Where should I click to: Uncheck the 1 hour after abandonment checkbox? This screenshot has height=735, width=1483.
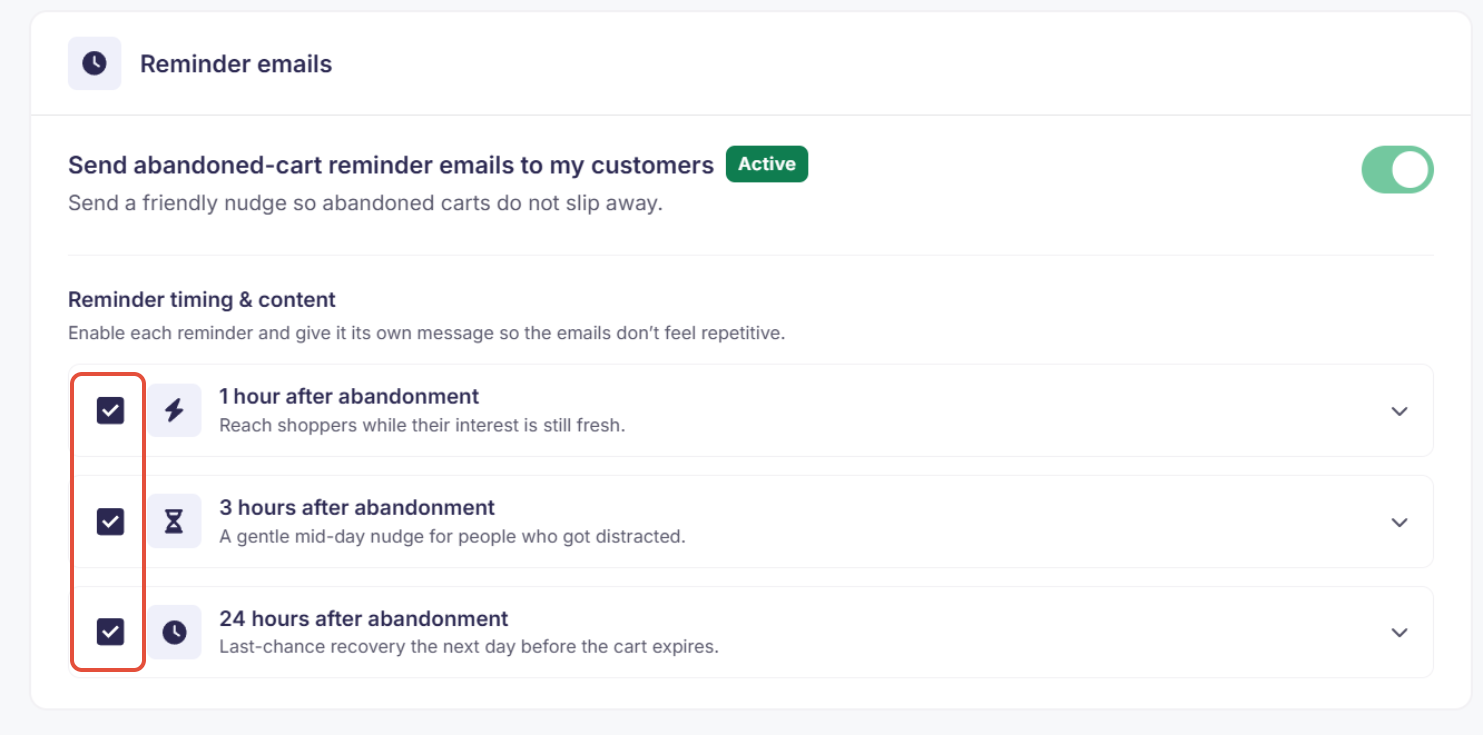tap(110, 410)
